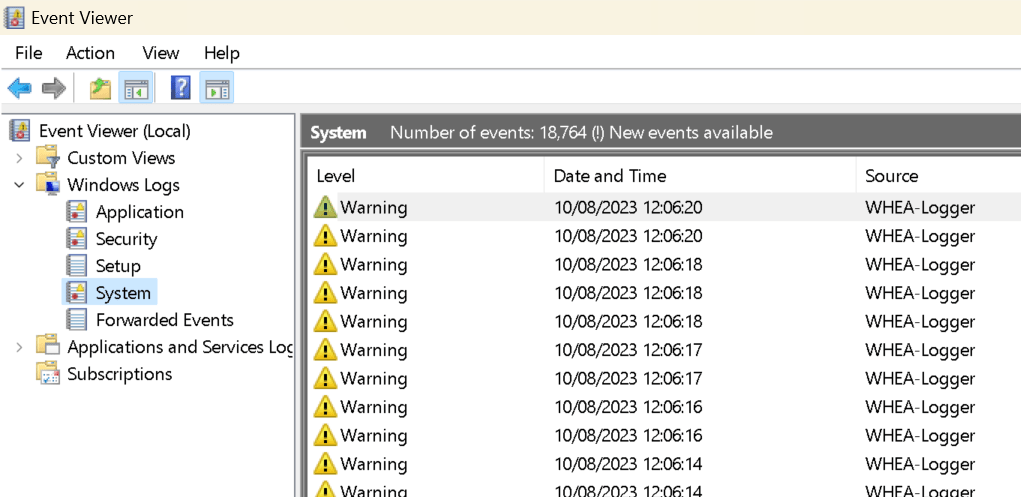Click warning icon of first 12:06:20 event
This screenshot has height=497, width=1021.
[325, 207]
